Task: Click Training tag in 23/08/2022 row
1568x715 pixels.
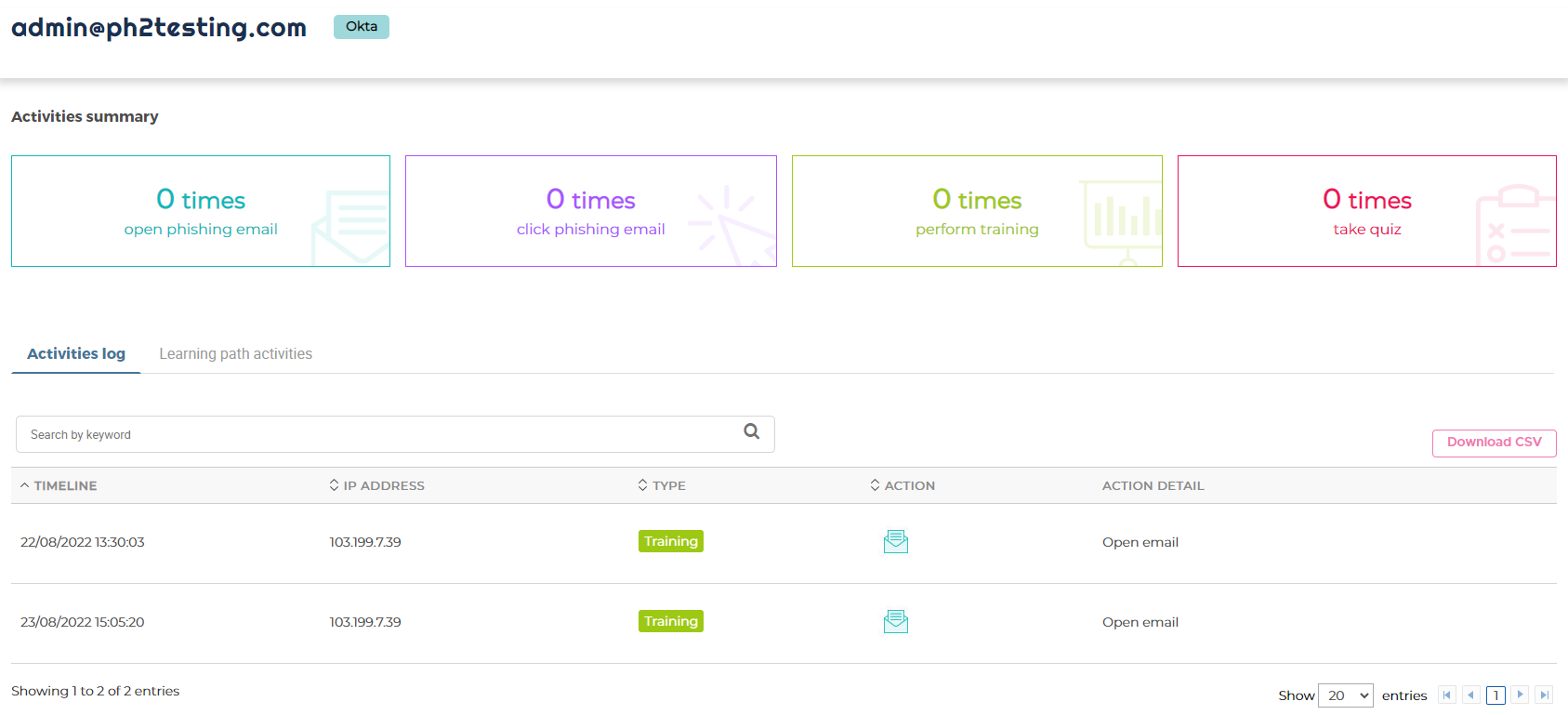Action: pyautogui.click(x=671, y=621)
